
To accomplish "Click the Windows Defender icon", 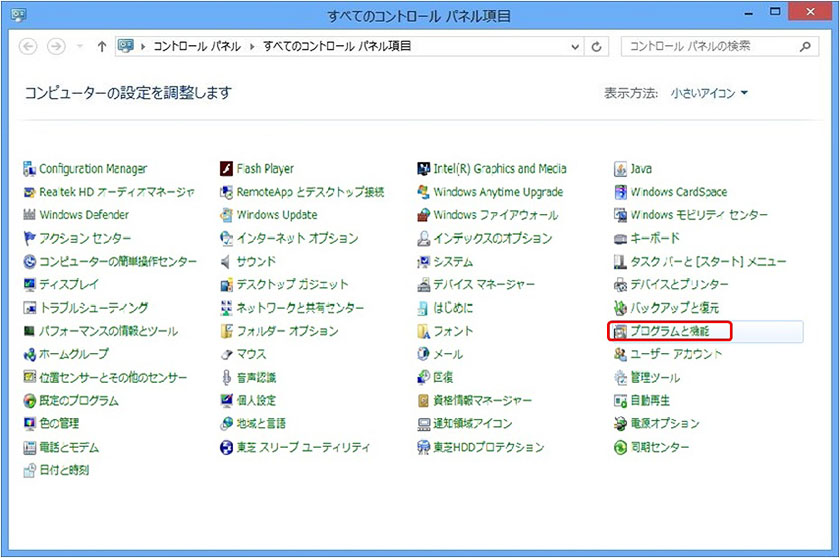I will click(30, 215).
